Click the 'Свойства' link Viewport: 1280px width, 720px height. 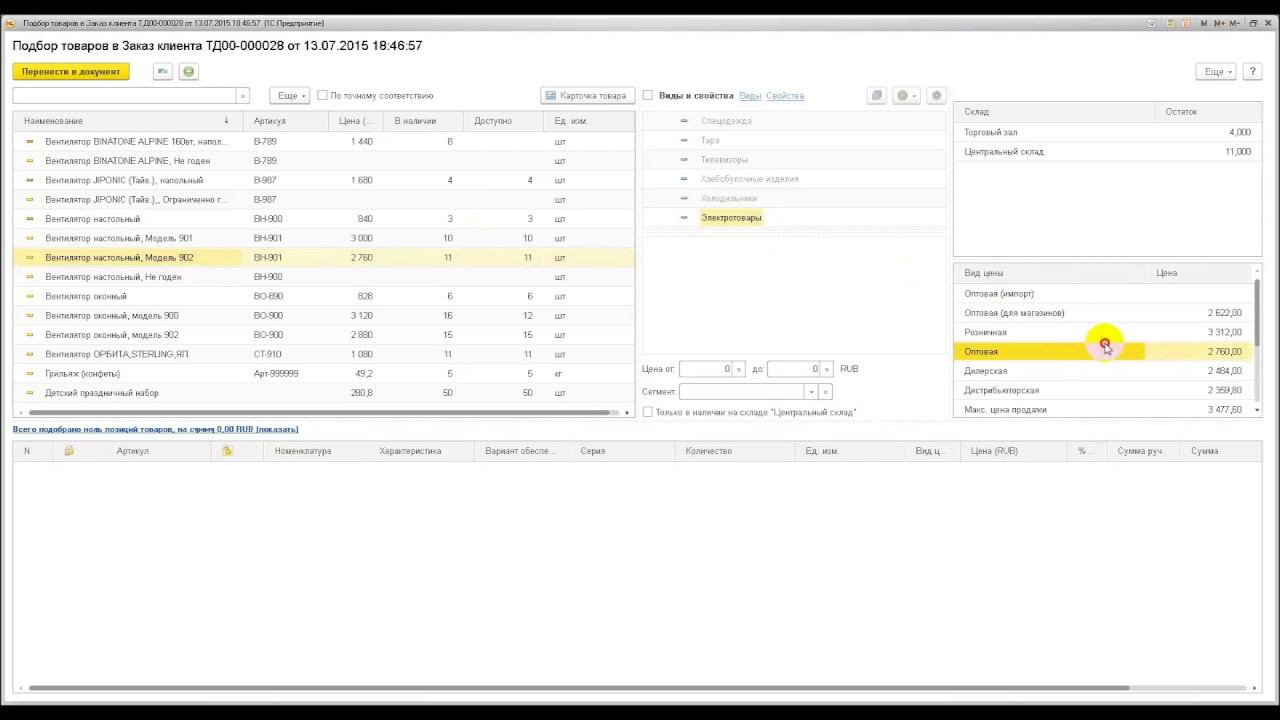click(785, 96)
